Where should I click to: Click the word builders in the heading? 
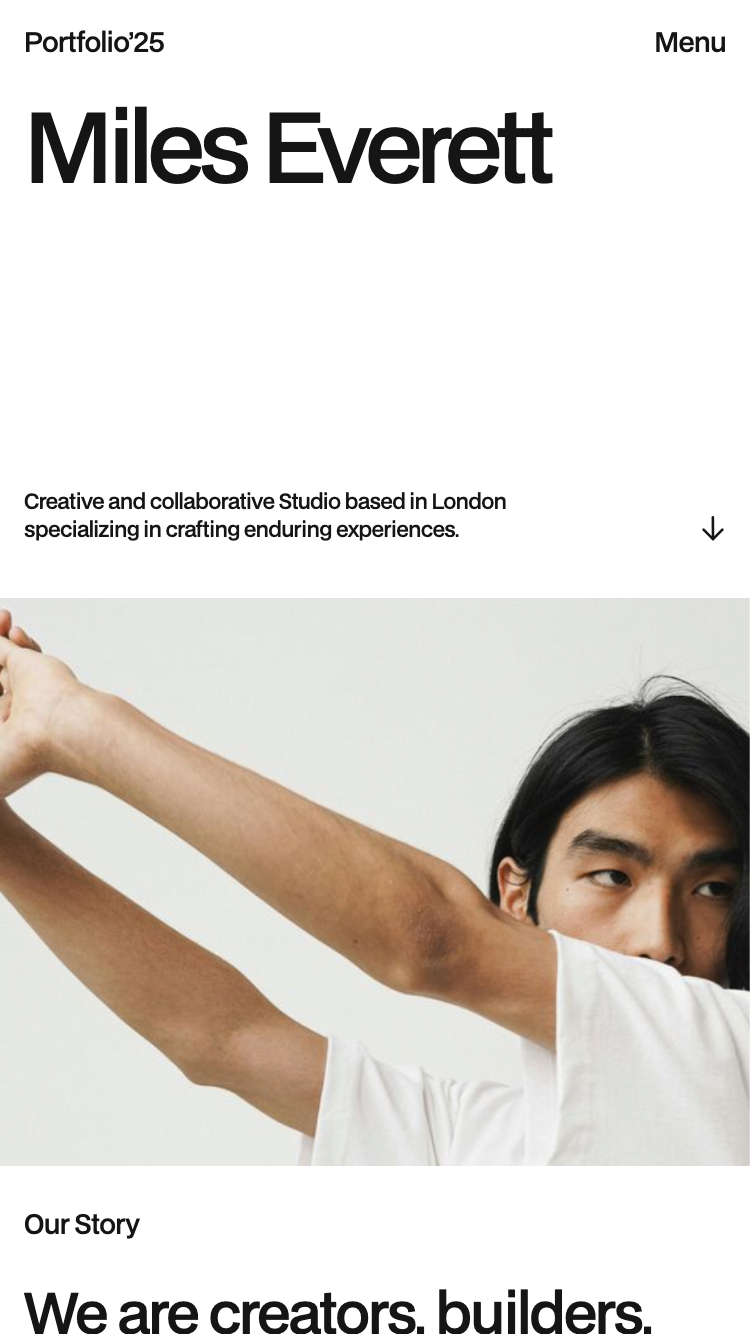(x=543, y=1310)
